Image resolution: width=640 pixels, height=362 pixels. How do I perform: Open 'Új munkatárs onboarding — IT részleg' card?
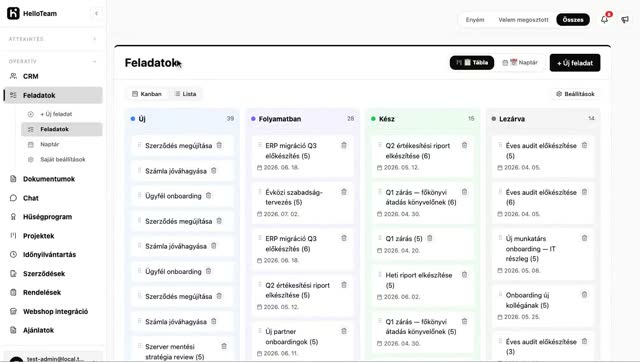[543, 254]
